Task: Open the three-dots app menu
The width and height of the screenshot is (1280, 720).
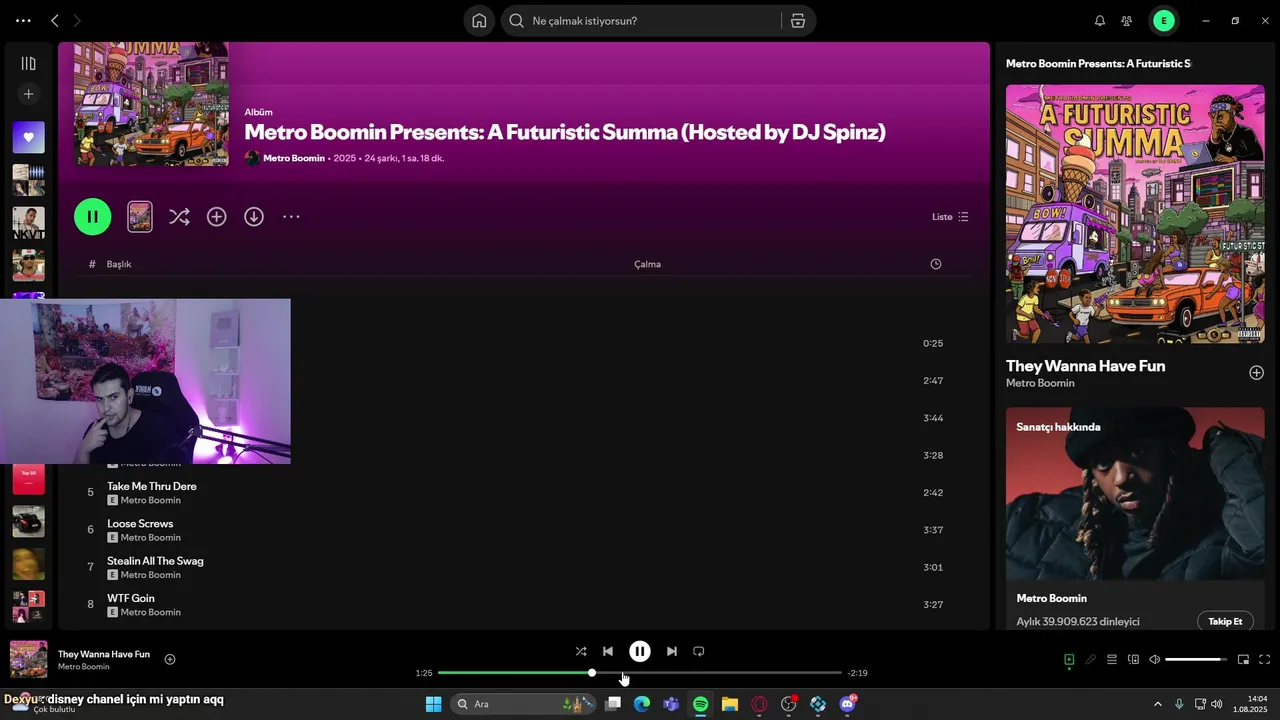Action: point(23,20)
